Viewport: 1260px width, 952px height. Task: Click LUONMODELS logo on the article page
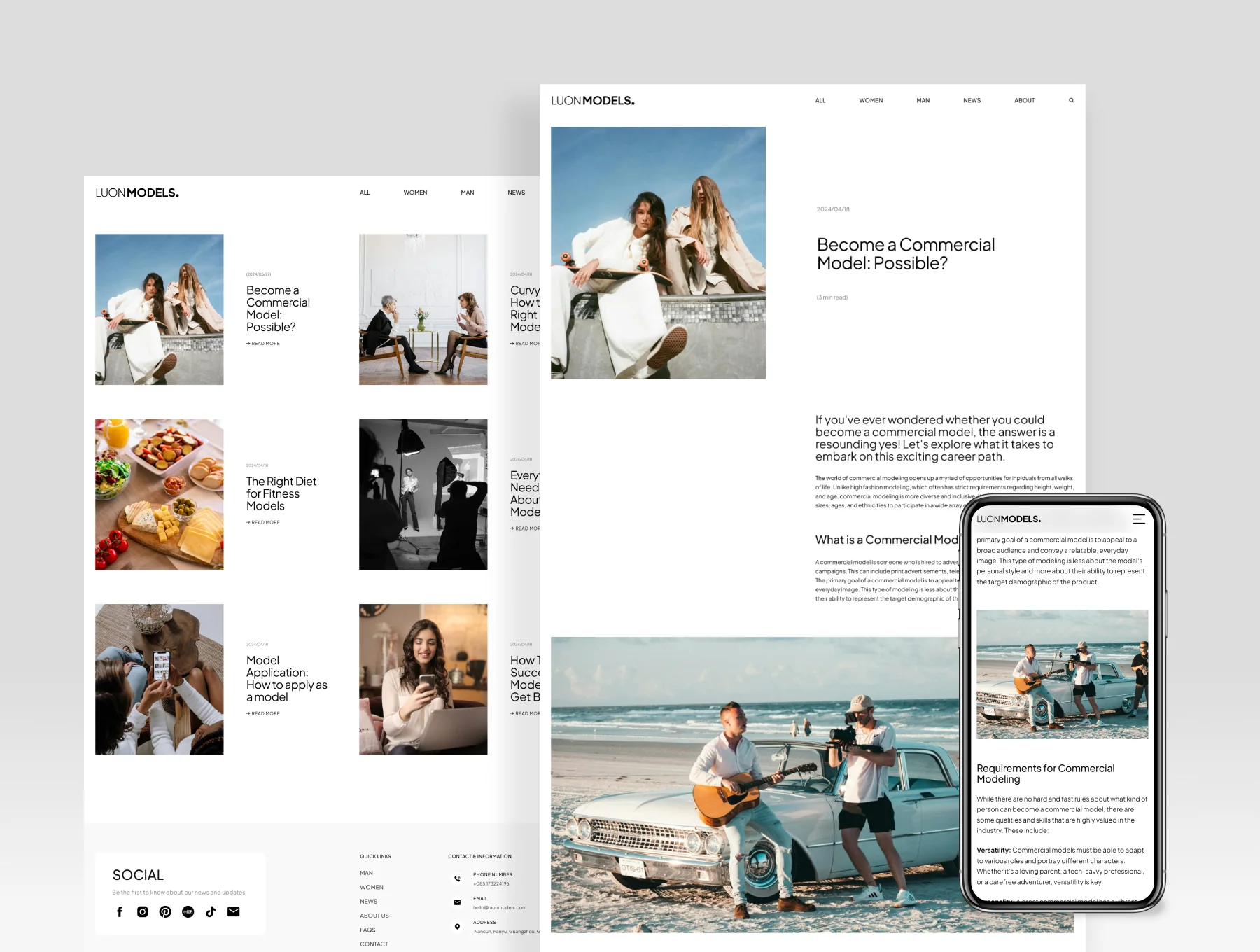[x=593, y=100]
